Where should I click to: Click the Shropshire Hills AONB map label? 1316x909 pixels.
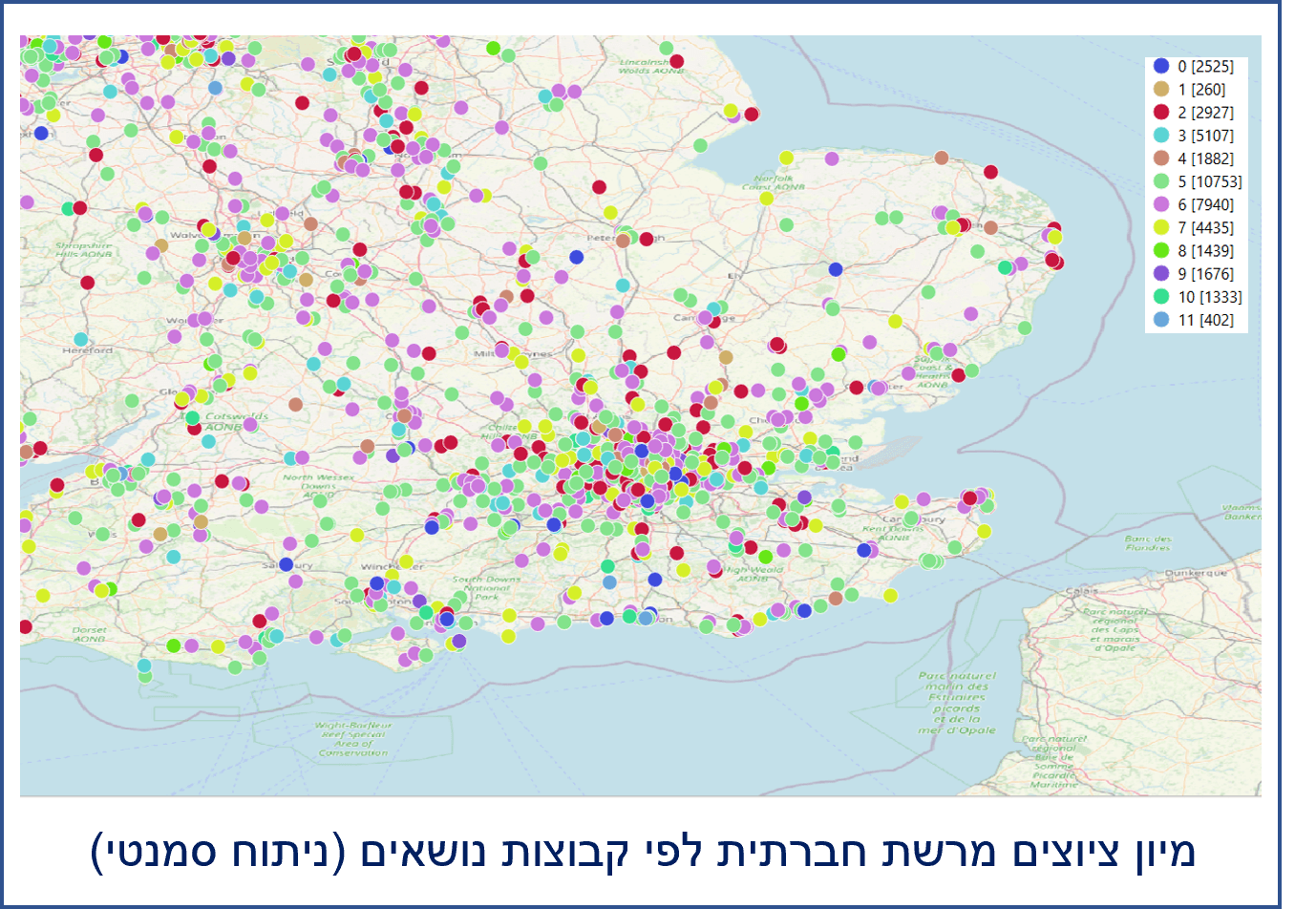(84, 250)
